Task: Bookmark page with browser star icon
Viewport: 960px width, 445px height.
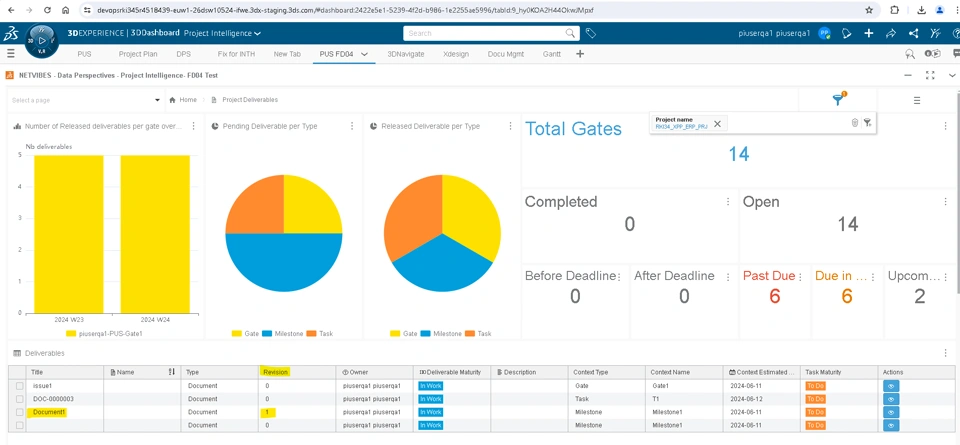Action: [x=869, y=10]
